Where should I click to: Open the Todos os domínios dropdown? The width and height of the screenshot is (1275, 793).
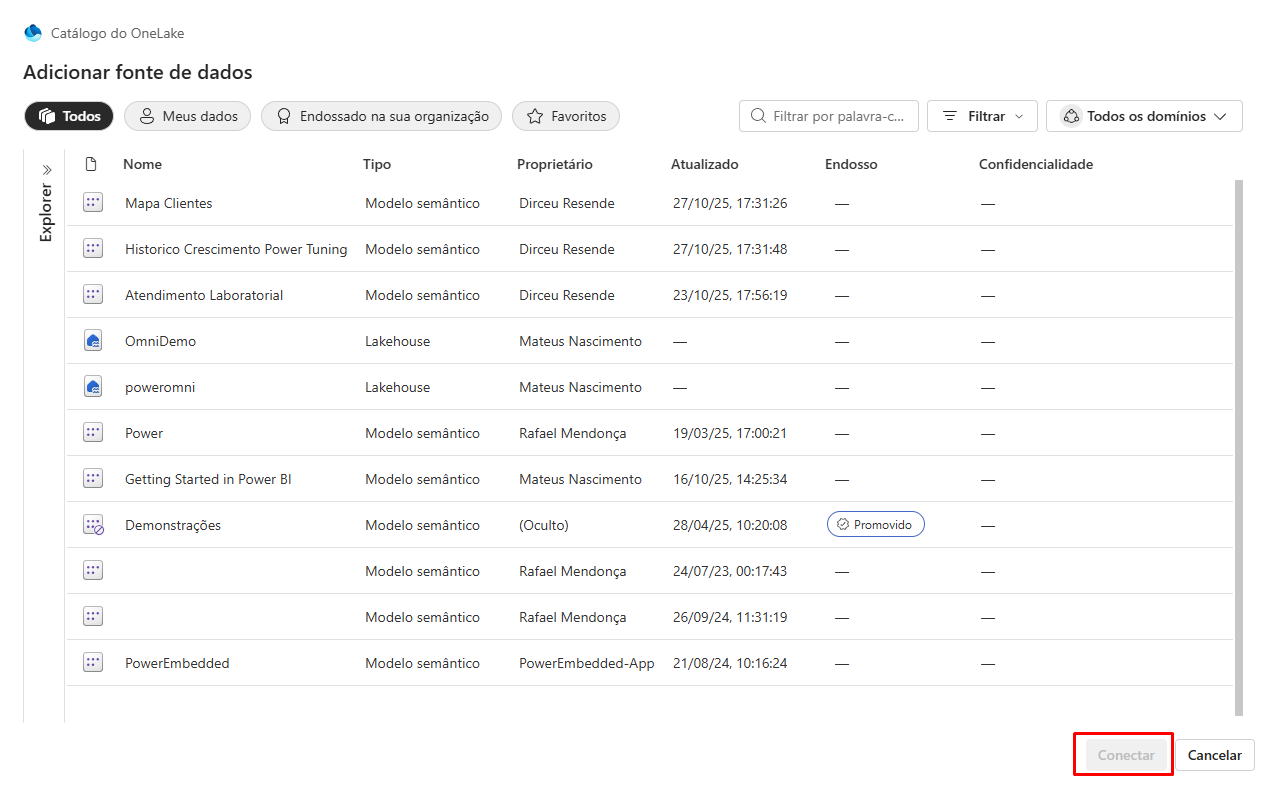coord(1143,116)
